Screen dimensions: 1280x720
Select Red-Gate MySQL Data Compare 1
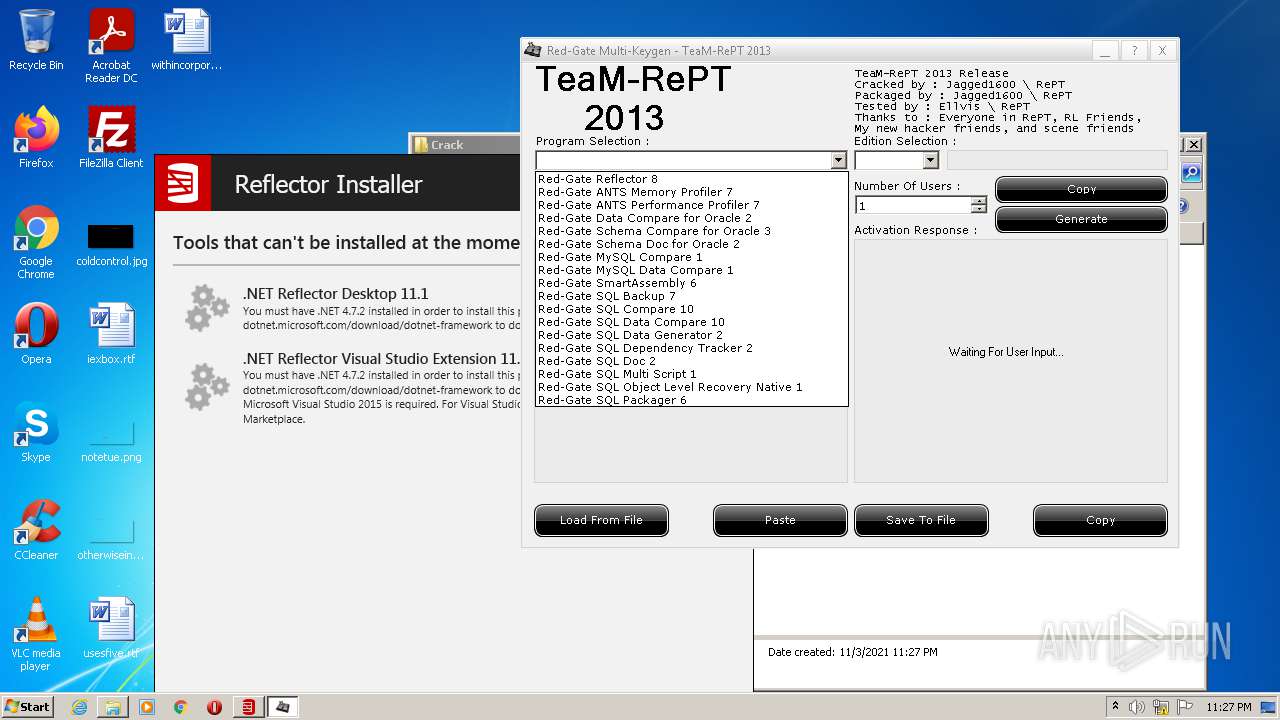pos(691,270)
